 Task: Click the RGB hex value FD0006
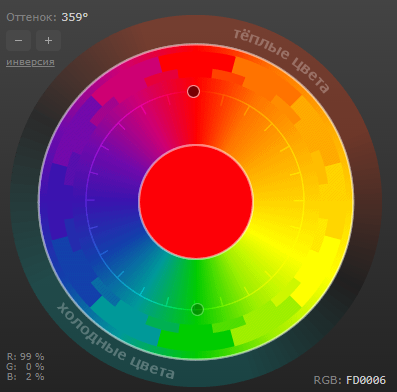(x=366, y=380)
